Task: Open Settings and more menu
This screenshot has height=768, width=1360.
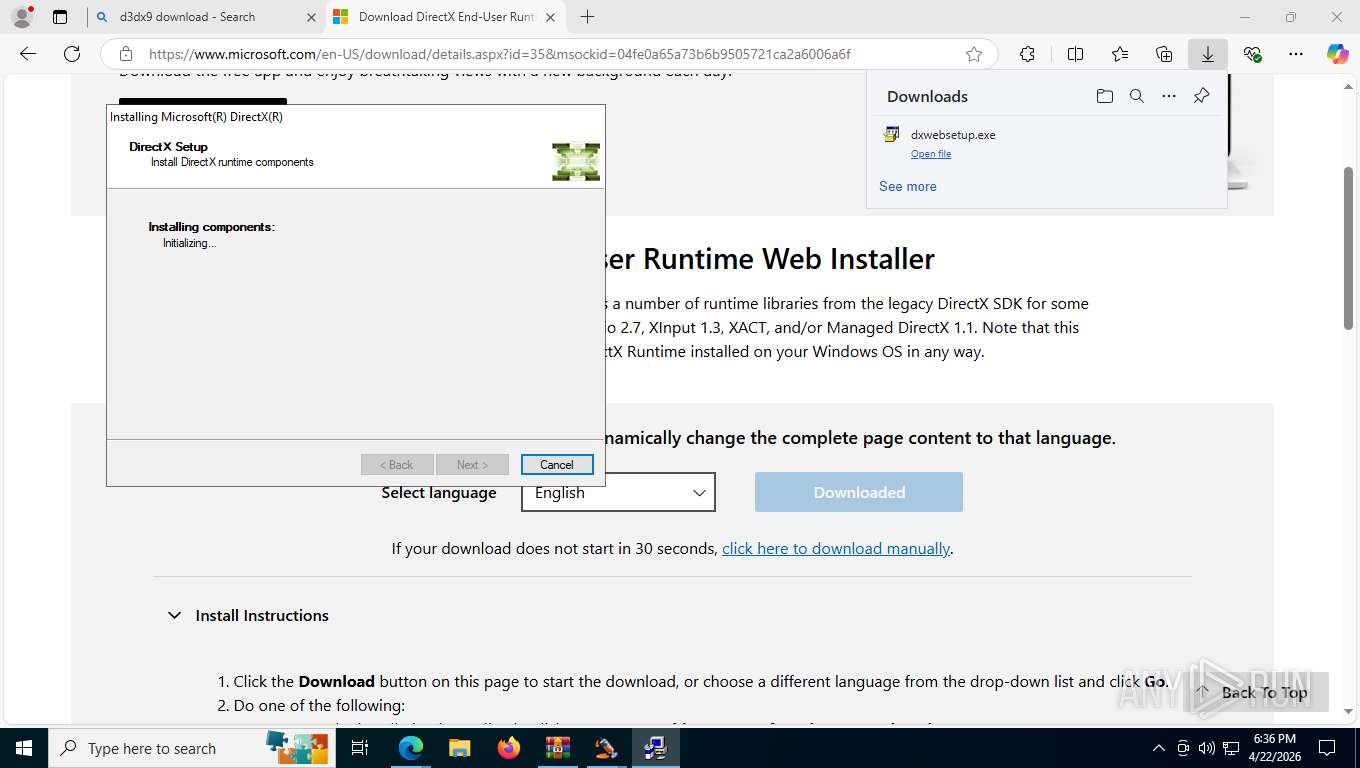Action: [x=1296, y=54]
